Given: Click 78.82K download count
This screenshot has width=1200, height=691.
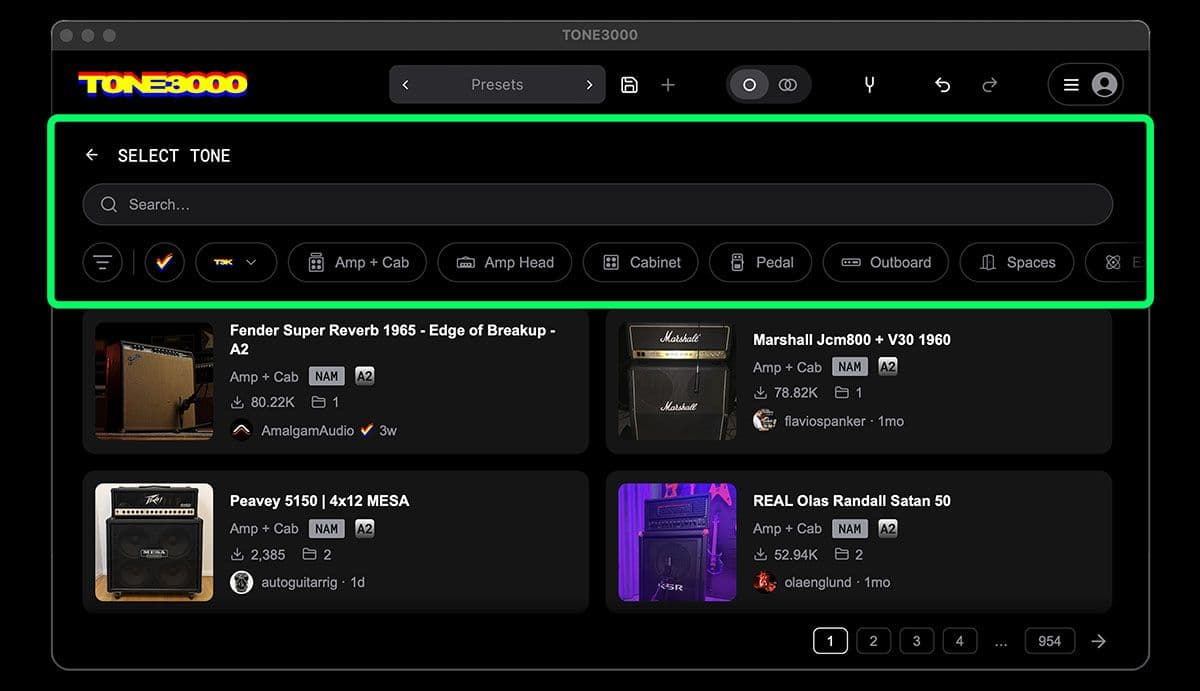Looking at the screenshot, I should (796, 393).
